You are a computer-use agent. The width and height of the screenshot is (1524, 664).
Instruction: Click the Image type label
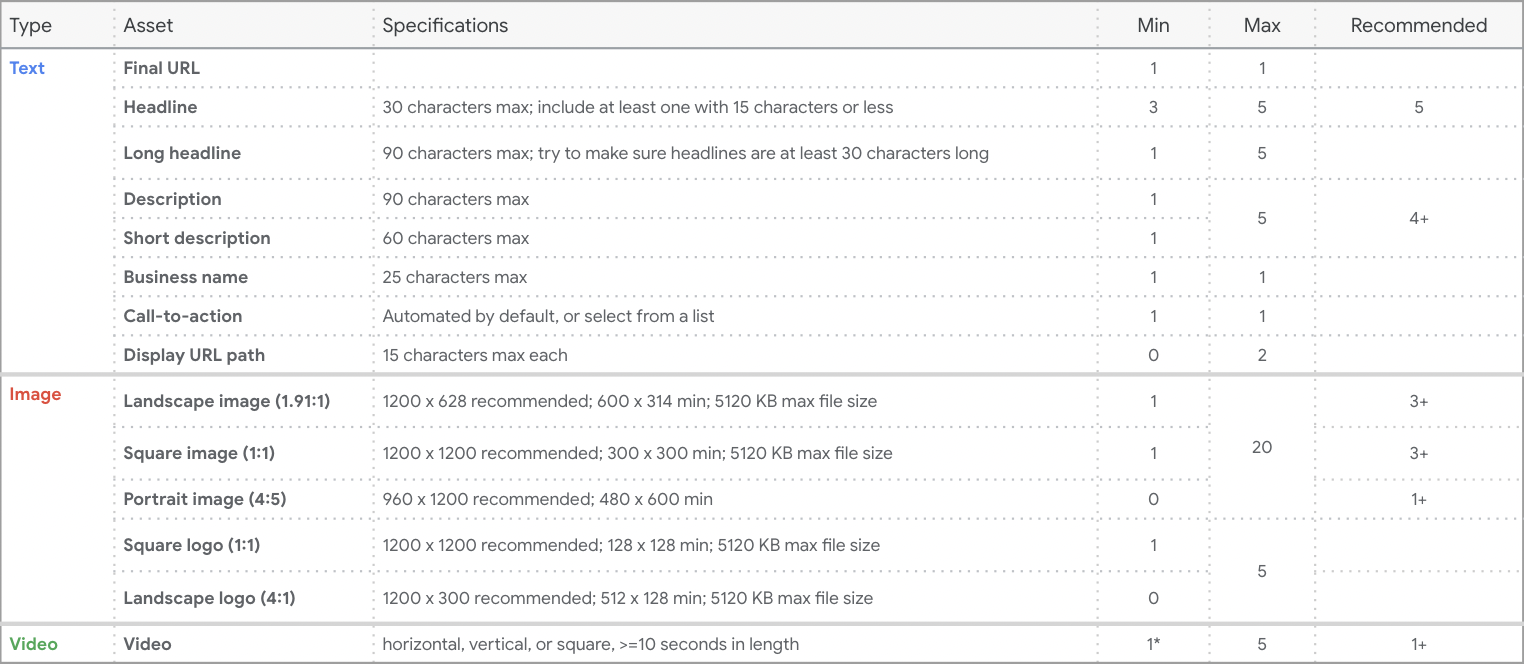(x=35, y=394)
